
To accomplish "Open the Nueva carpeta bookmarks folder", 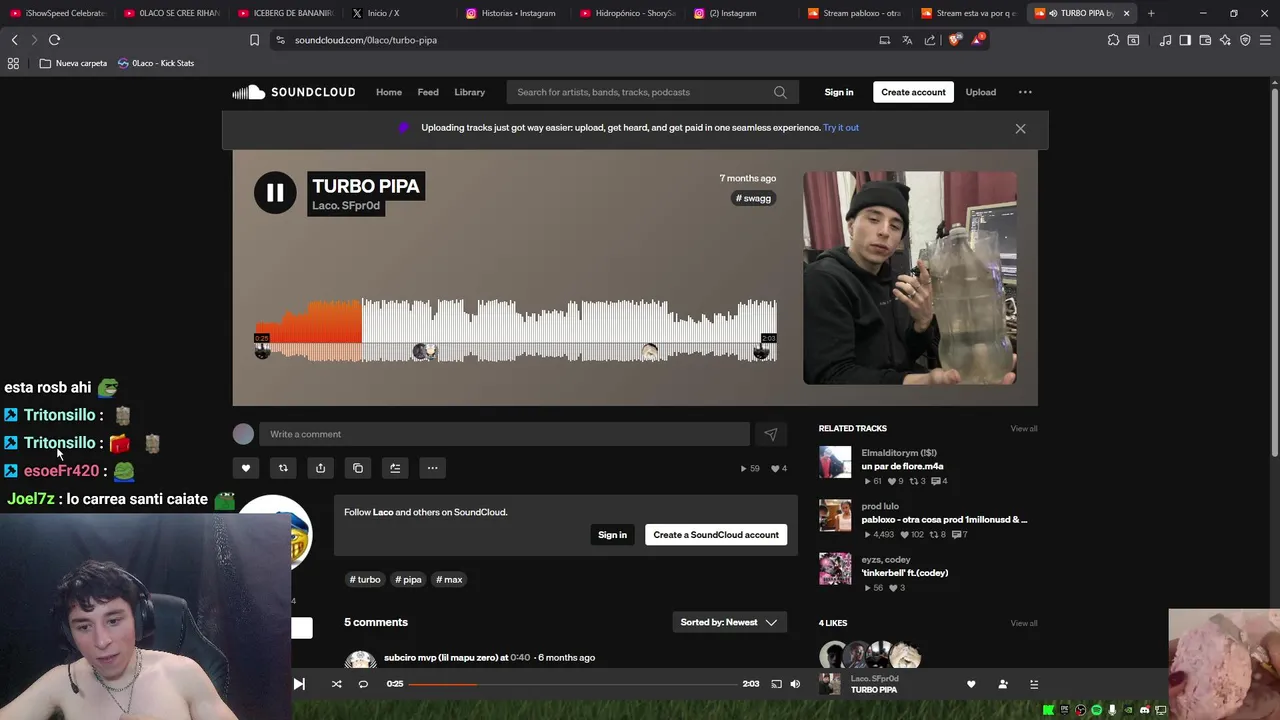I will click(73, 63).
